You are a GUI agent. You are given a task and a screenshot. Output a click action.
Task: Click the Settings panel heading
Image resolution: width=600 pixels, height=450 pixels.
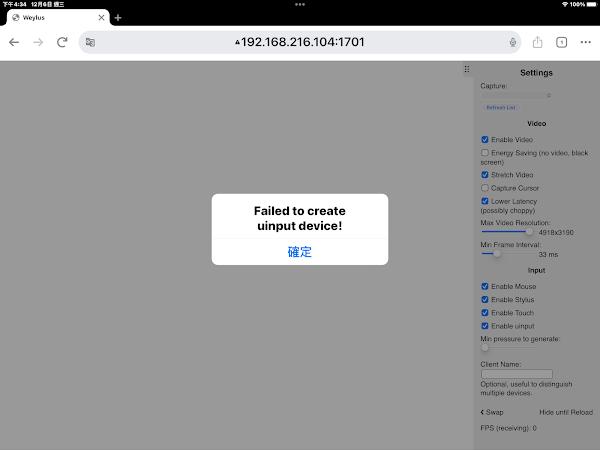coord(536,73)
